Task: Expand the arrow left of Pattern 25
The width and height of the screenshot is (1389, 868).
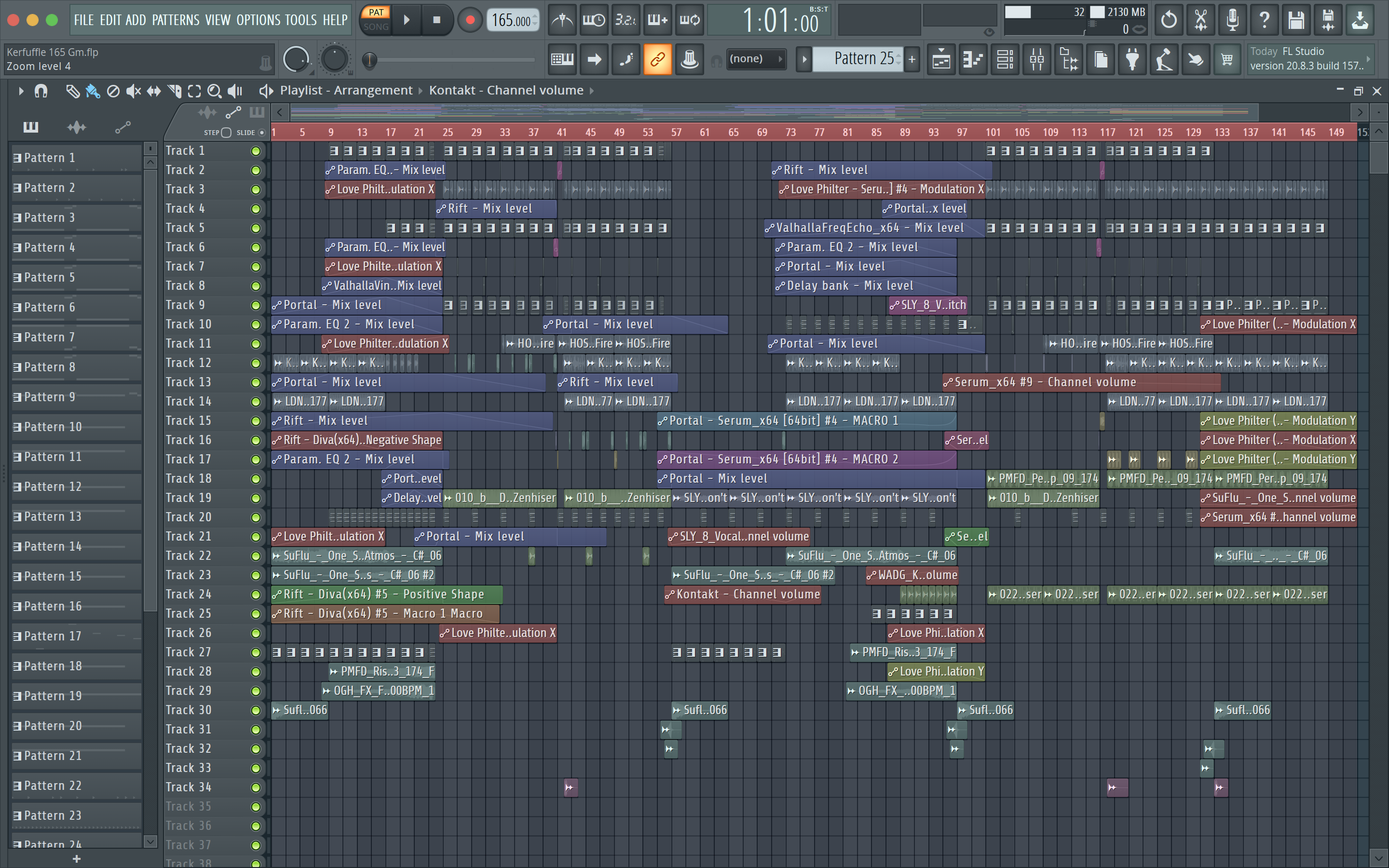Action: (x=803, y=58)
